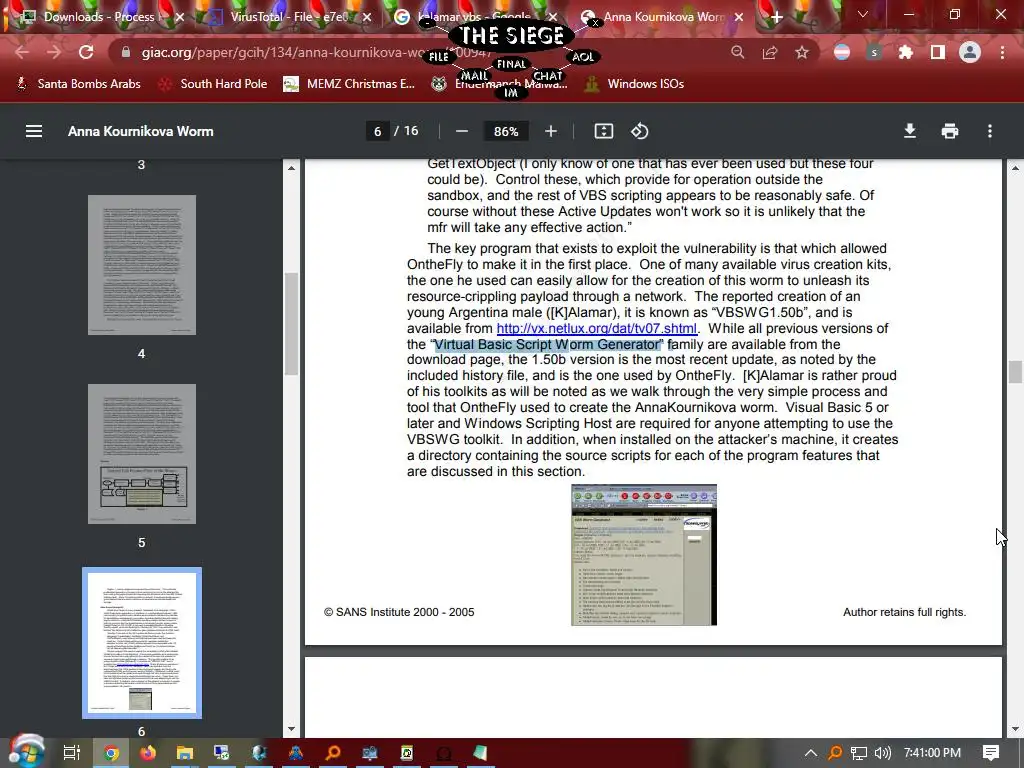Viewport: 1024px width, 768px height.
Task: Click thumbnail panel scroll up arrow
Action: click(x=291, y=168)
